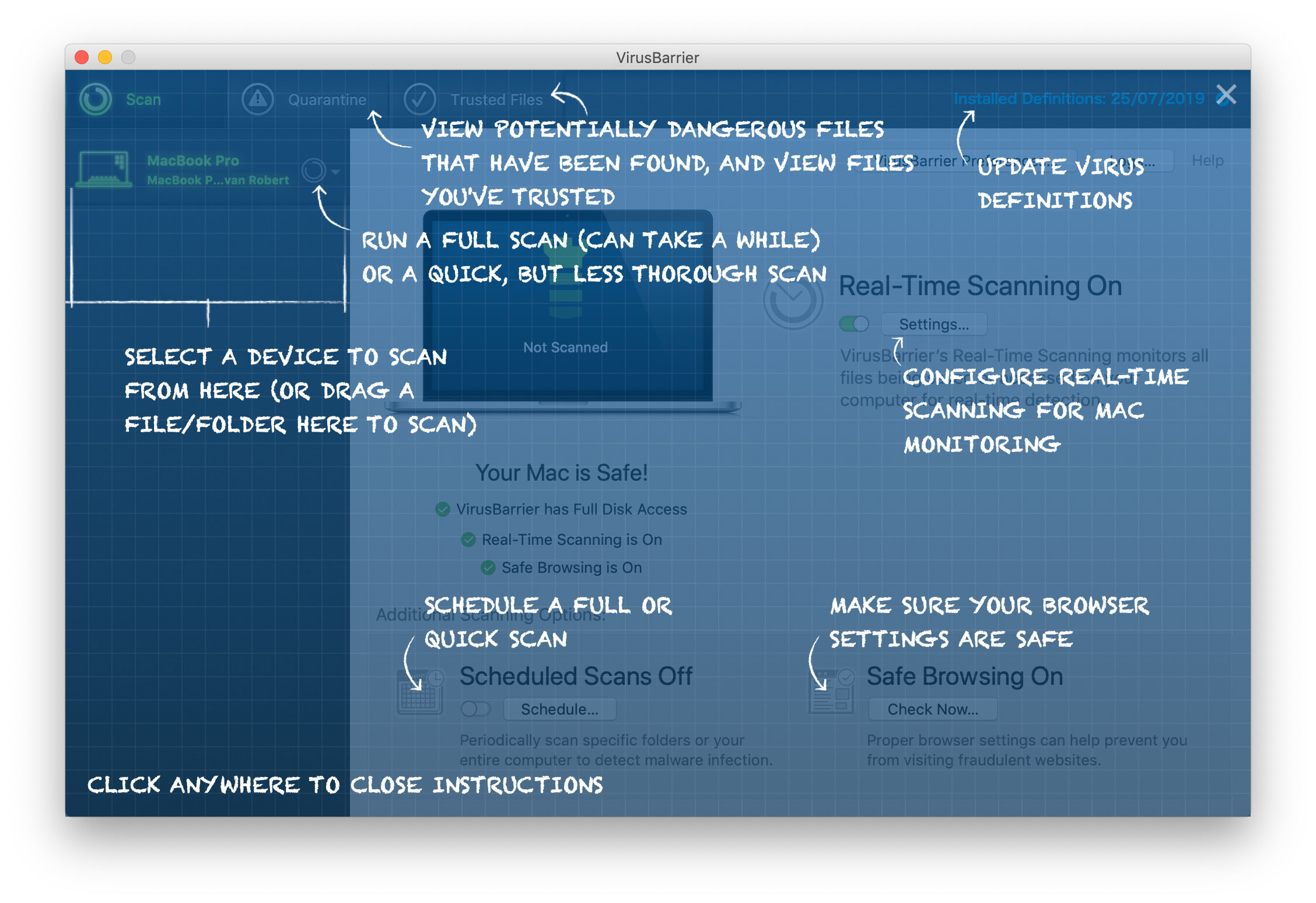Open Real-Time Scanning Settings...
Image resolution: width=1316 pixels, height=903 pixels.
coord(934,324)
